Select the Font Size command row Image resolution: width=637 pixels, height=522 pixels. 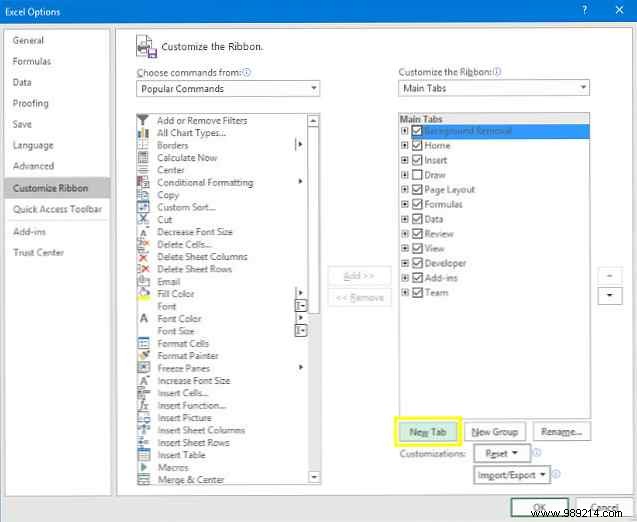coord(222,331)
